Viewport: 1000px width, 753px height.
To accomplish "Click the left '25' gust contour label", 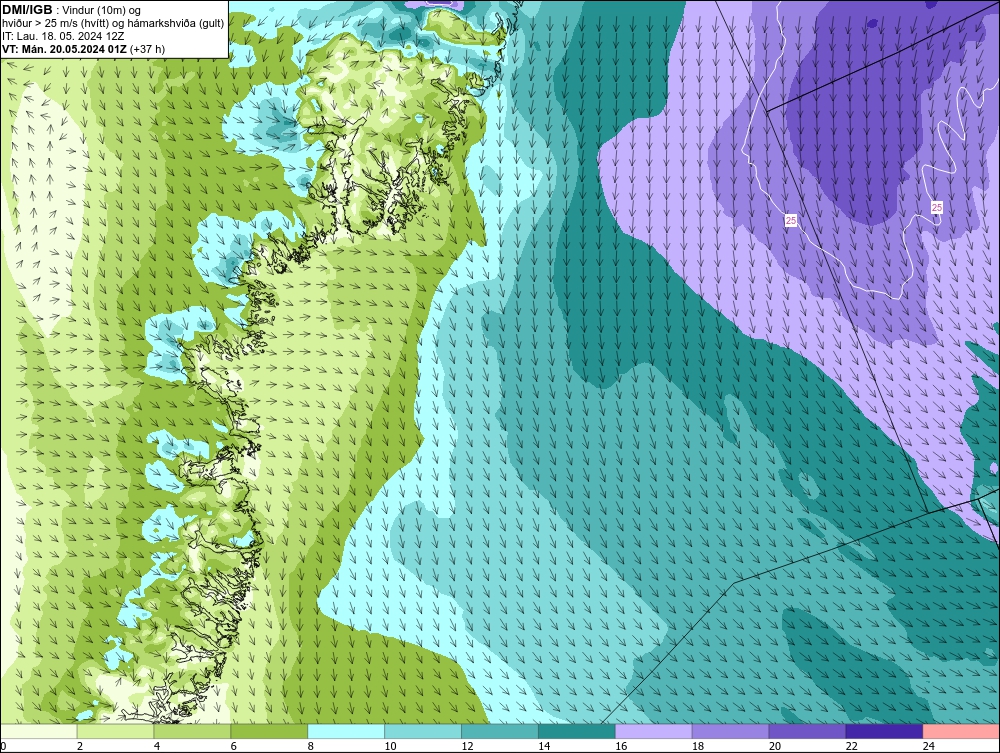I will pos(791,220).
